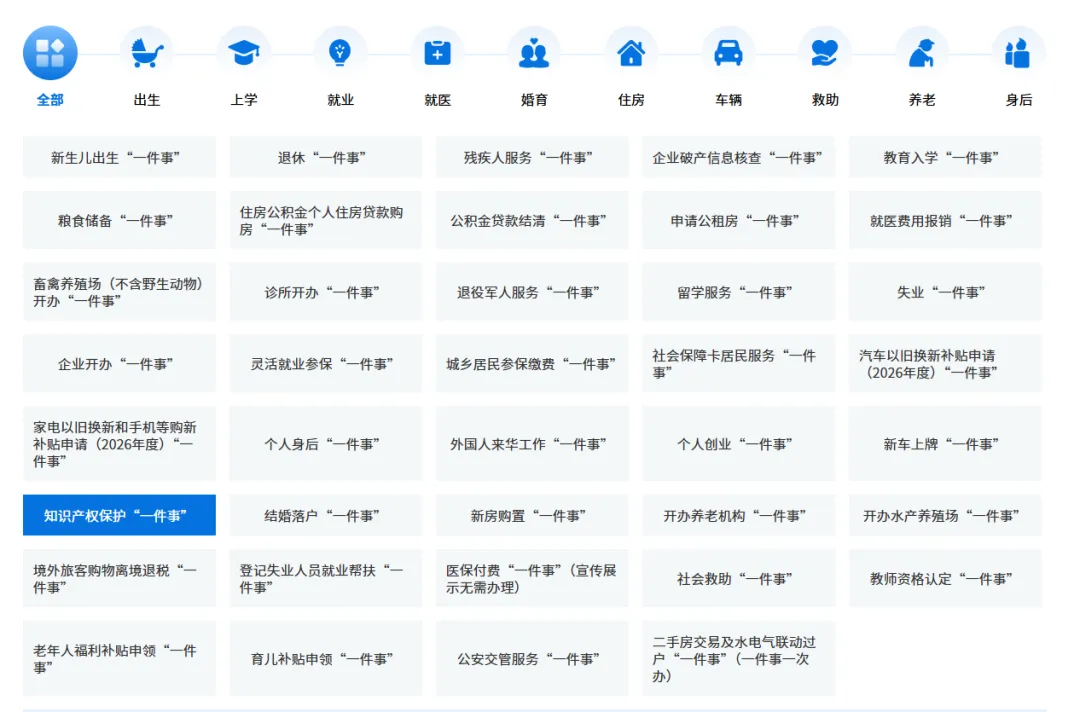
Task: Open 开办养老机构“一件事”
Action: click(x=738, y=515)
